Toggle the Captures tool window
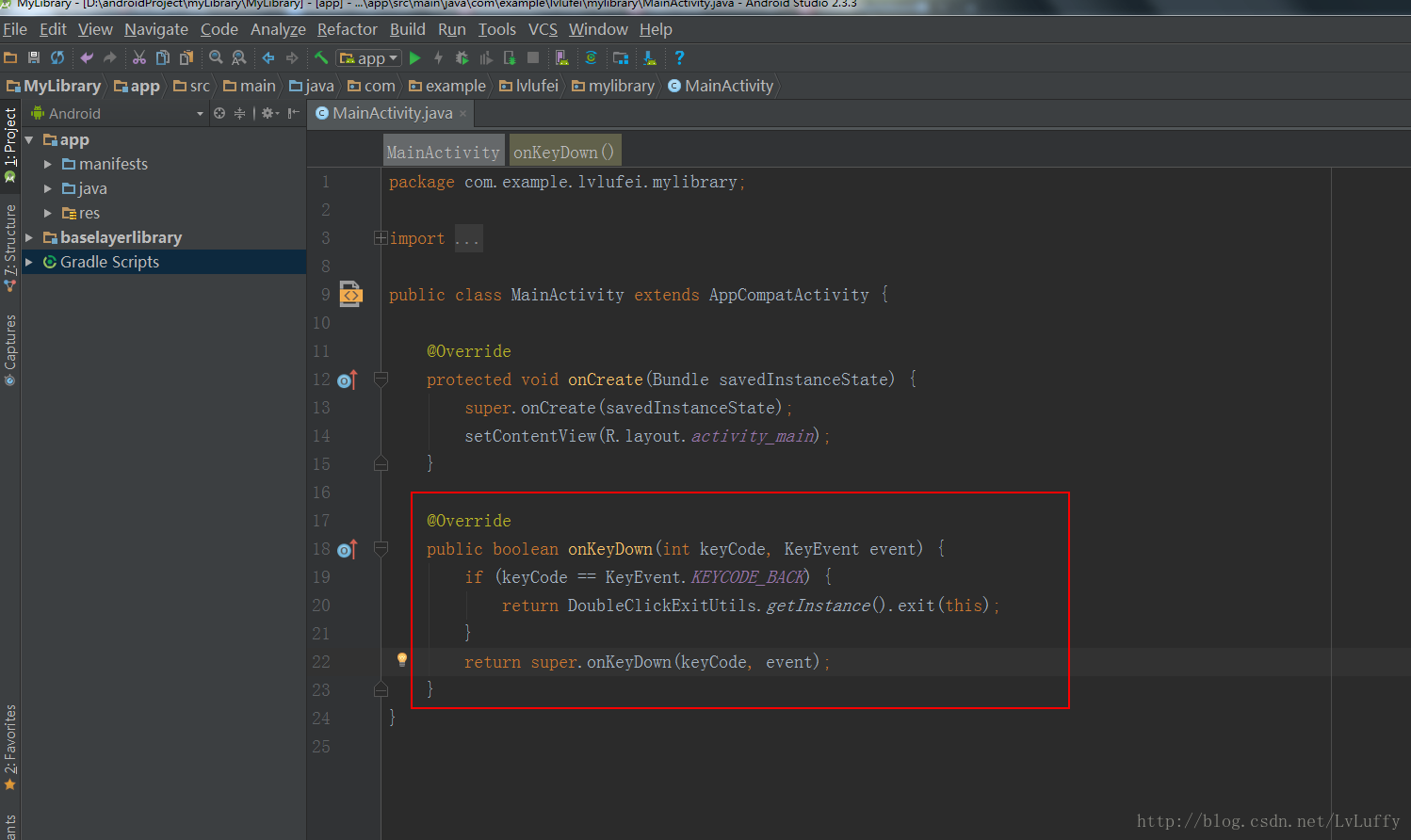 [x=10, y=350]
